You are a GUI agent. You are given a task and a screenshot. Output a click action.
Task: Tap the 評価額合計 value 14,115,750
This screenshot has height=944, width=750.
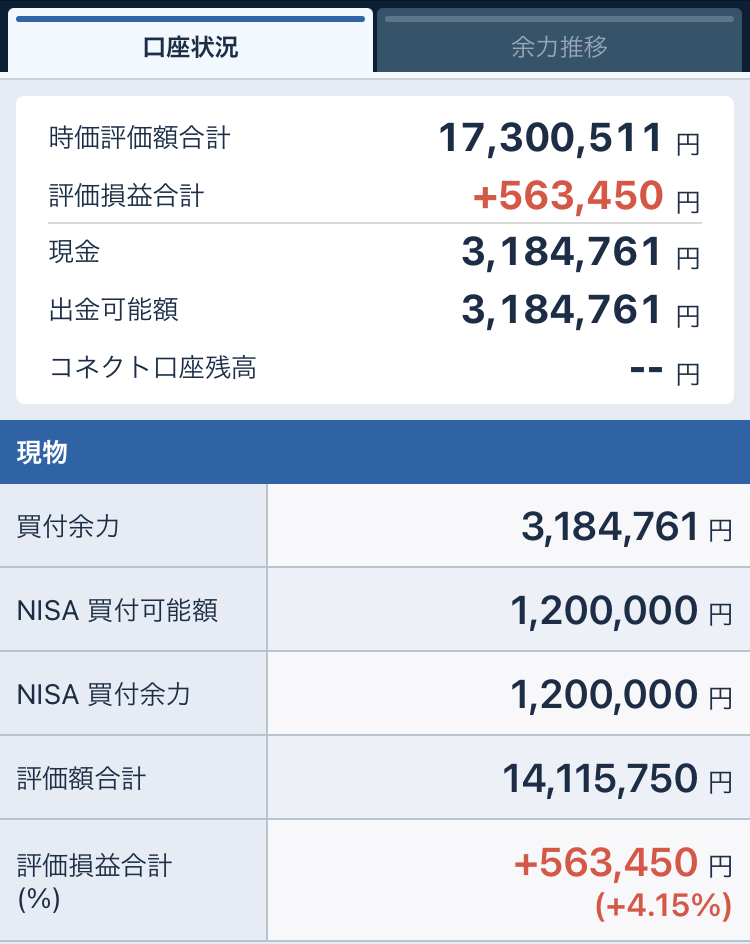600,778
